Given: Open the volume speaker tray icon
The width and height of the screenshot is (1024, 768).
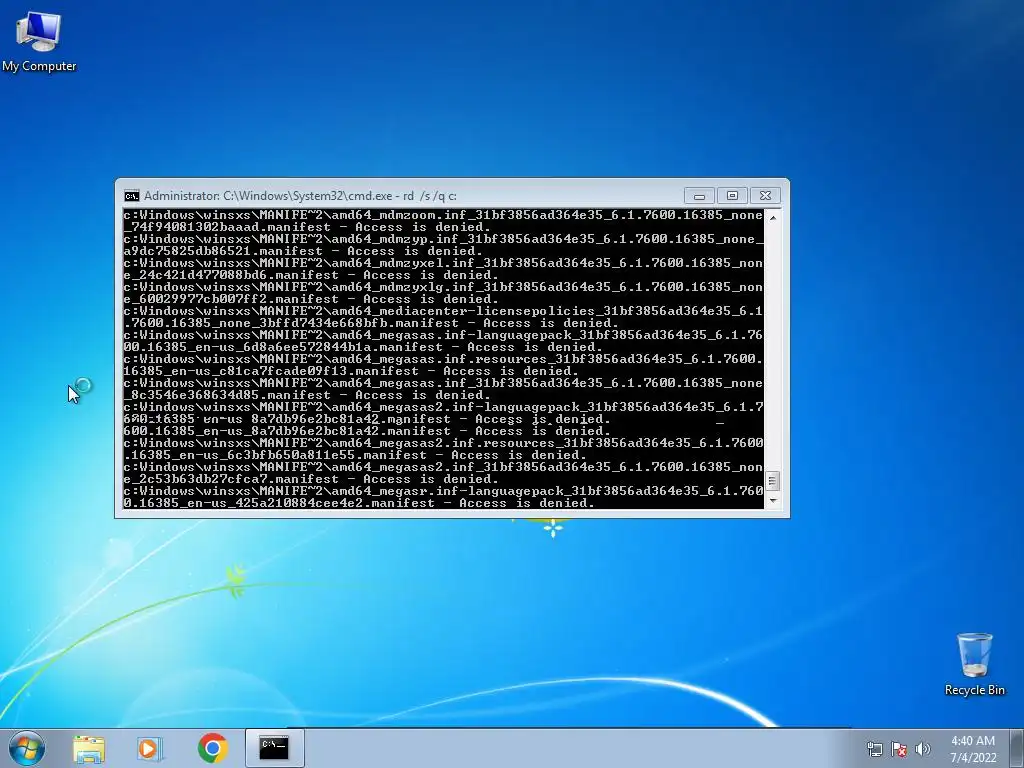Looking at the screenshot, I should (922, 749).
